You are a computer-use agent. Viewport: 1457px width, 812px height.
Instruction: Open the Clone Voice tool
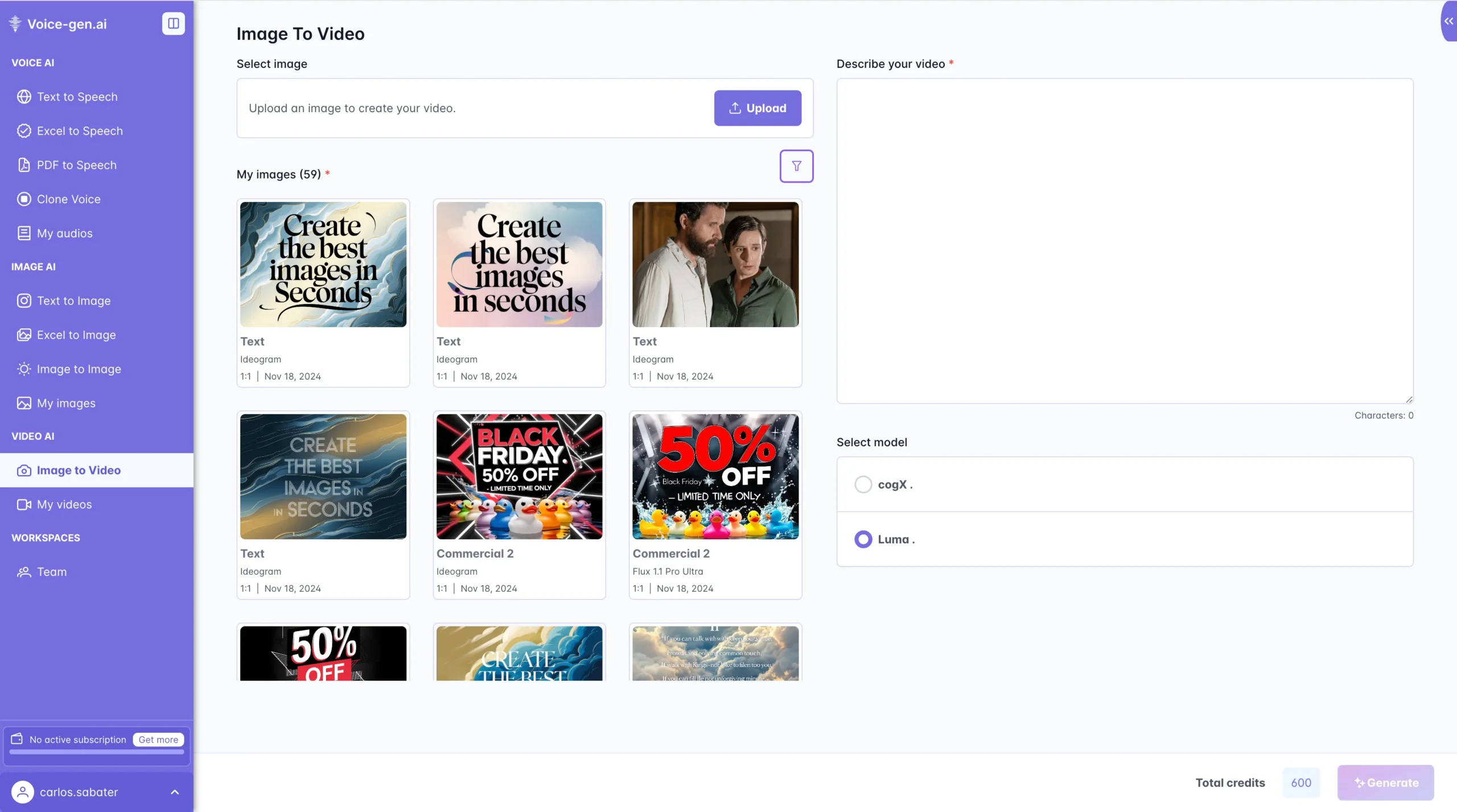[68, 199]
